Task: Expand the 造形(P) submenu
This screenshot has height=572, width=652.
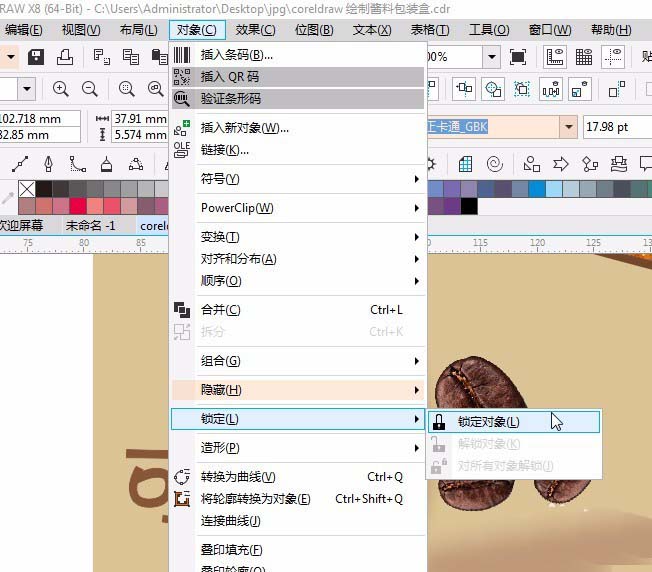Action: pyautogui.click(x=310, y=448)
